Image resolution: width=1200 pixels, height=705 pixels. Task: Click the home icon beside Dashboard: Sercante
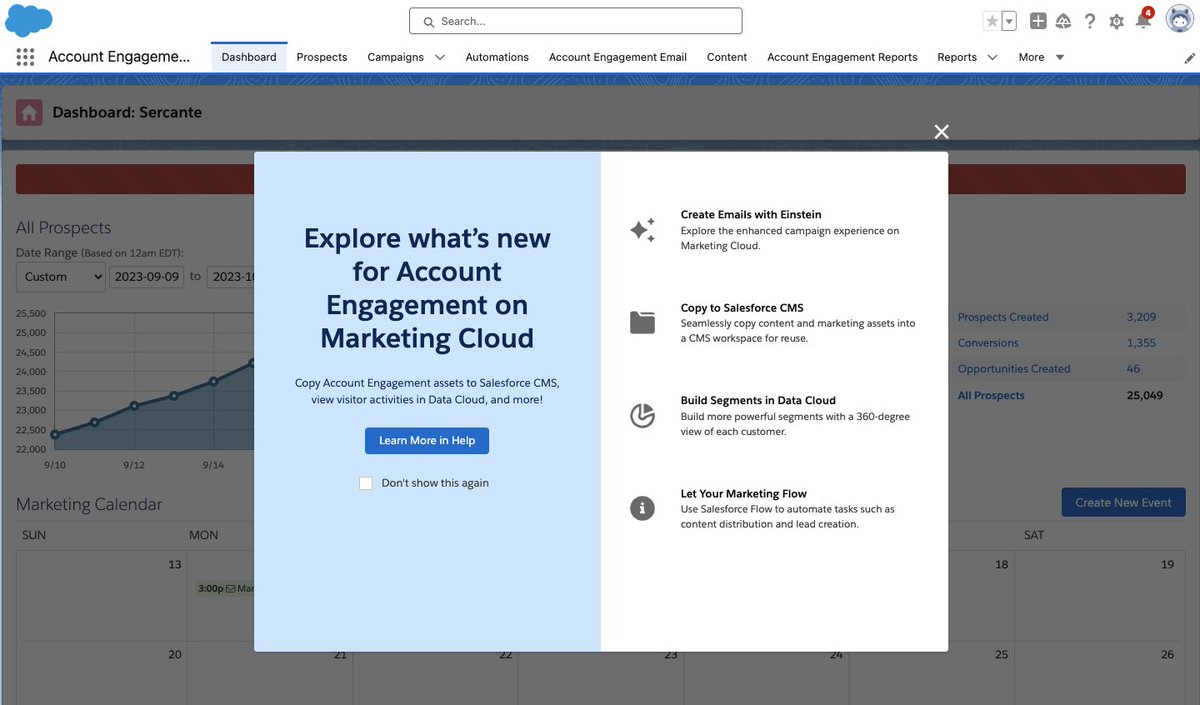click(x=28, y=112)
